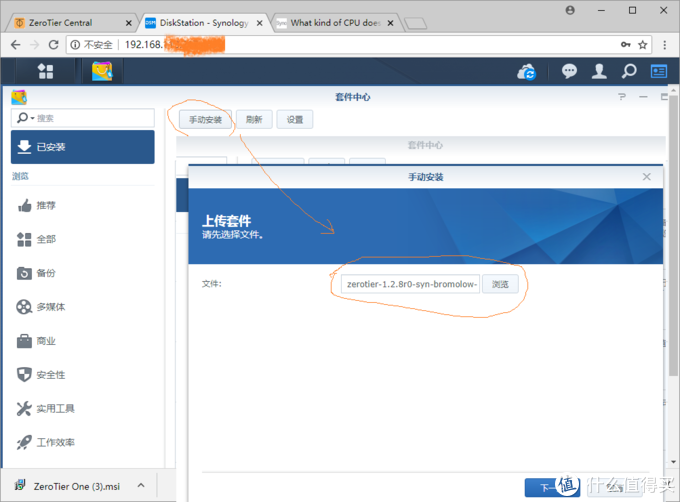Viewport: 680px width, 502px height.
Task: Click the DSM search magnifier icon
Action: point(629,71)
